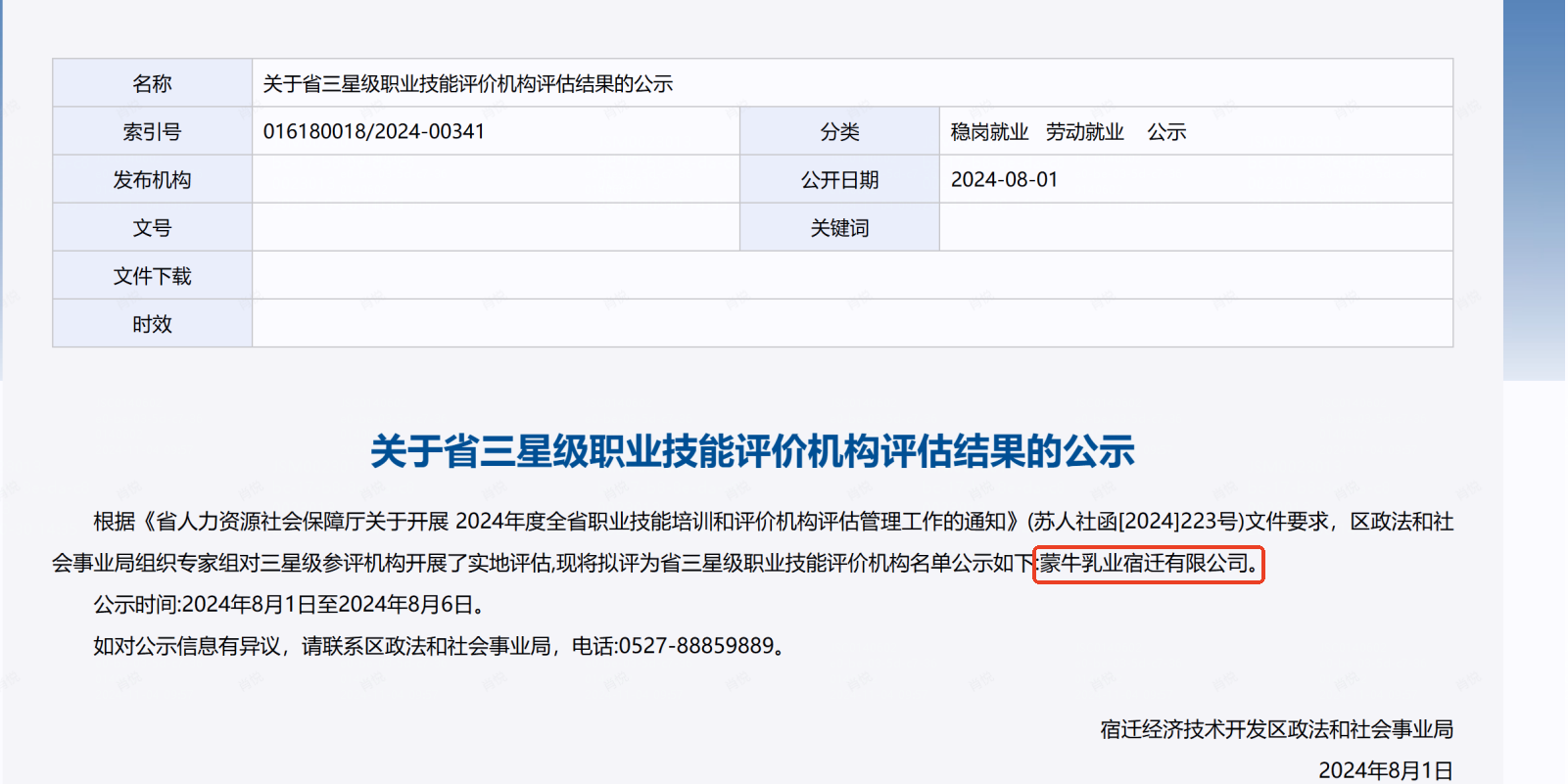Viewport: 1568px width, 784px height.
Task: Click the 公示时间 date range line
Action: point(289,605)
